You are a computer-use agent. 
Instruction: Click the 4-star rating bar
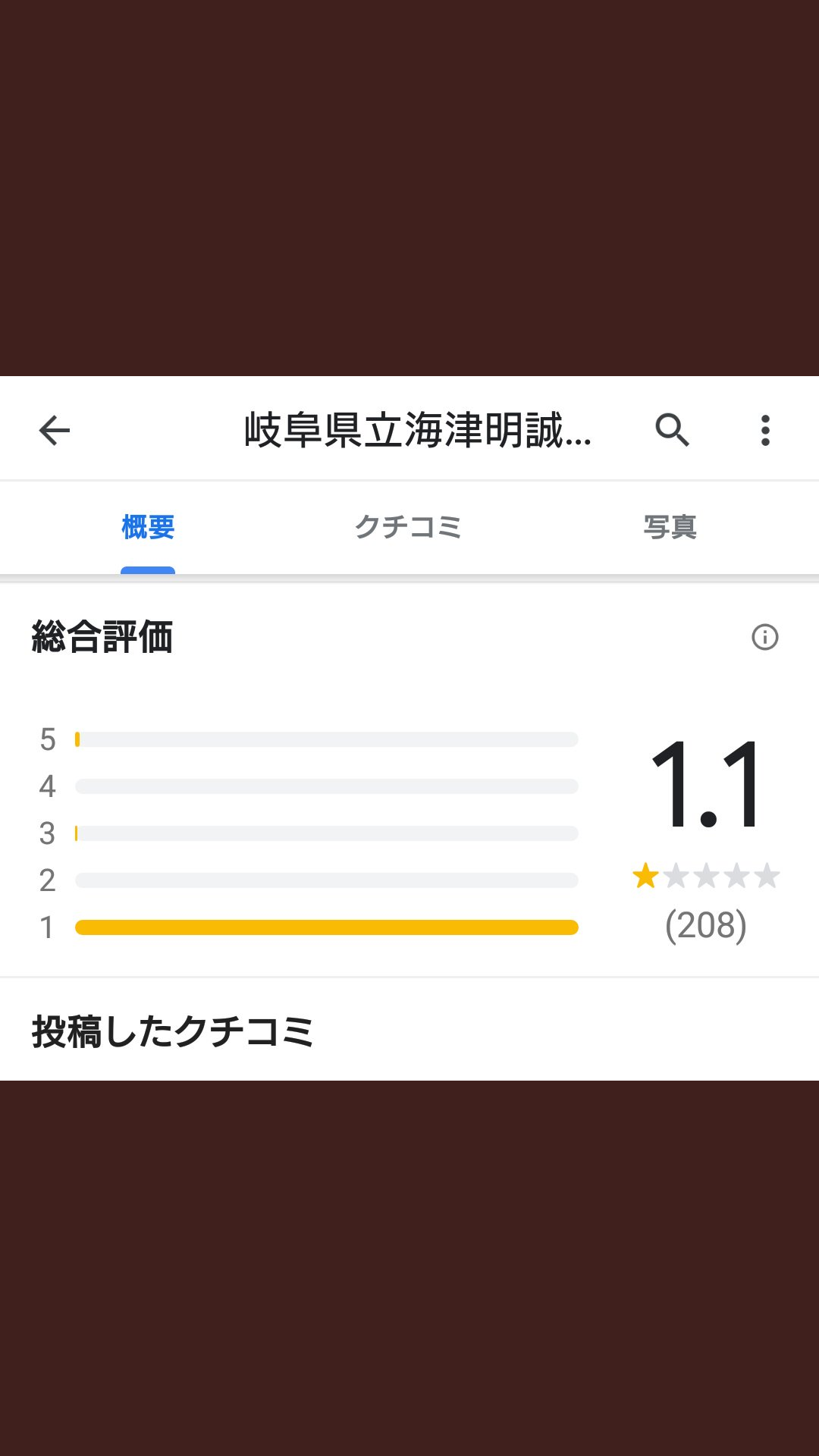tap(327, 786)
